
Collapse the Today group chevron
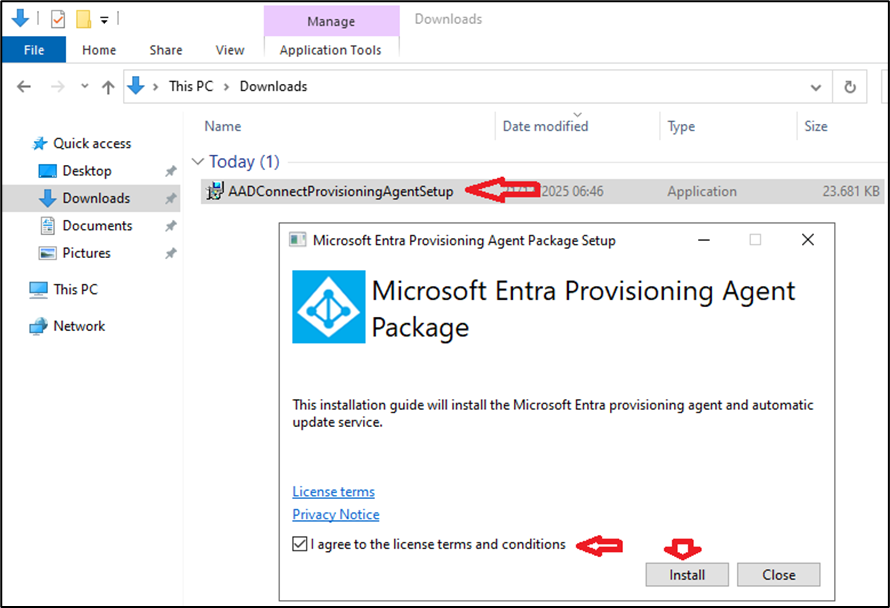coord(198,162)
